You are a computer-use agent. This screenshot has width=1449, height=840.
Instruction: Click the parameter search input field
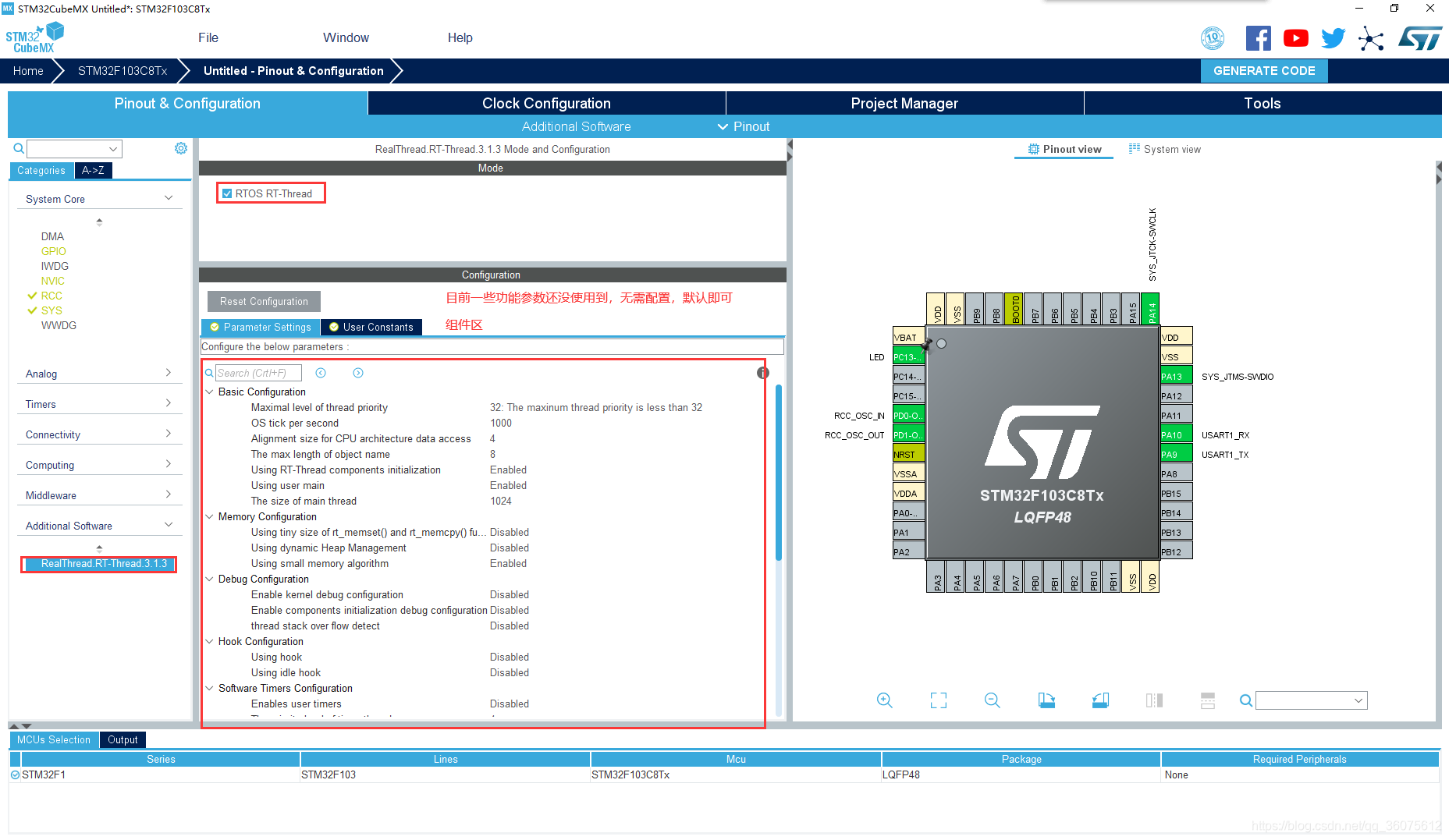(x=258, y=373)
